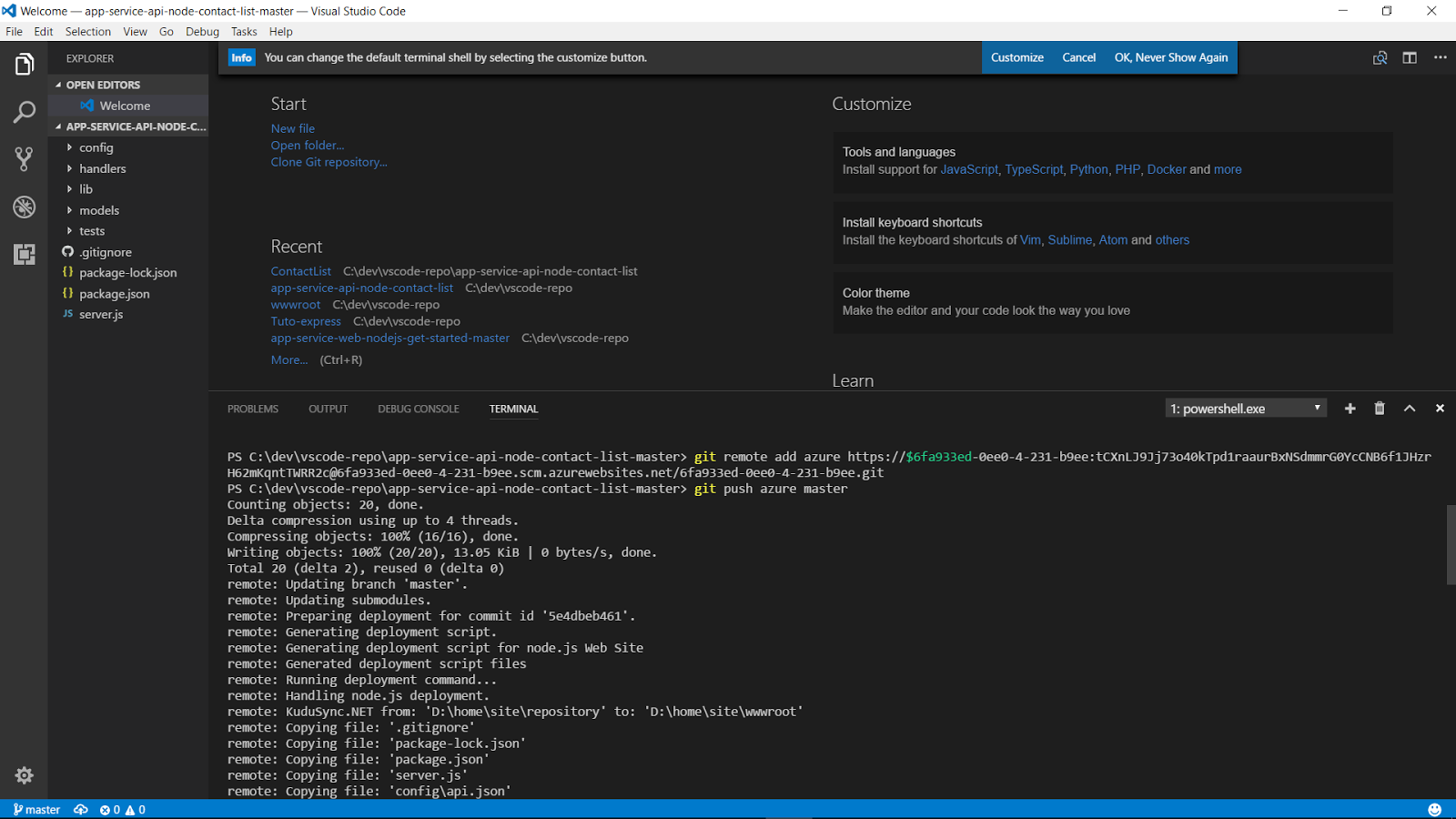Viewport: 1456px width, 819px height.
Task: Click the terminal vertical scrollbar
Action: (1451, 544)
